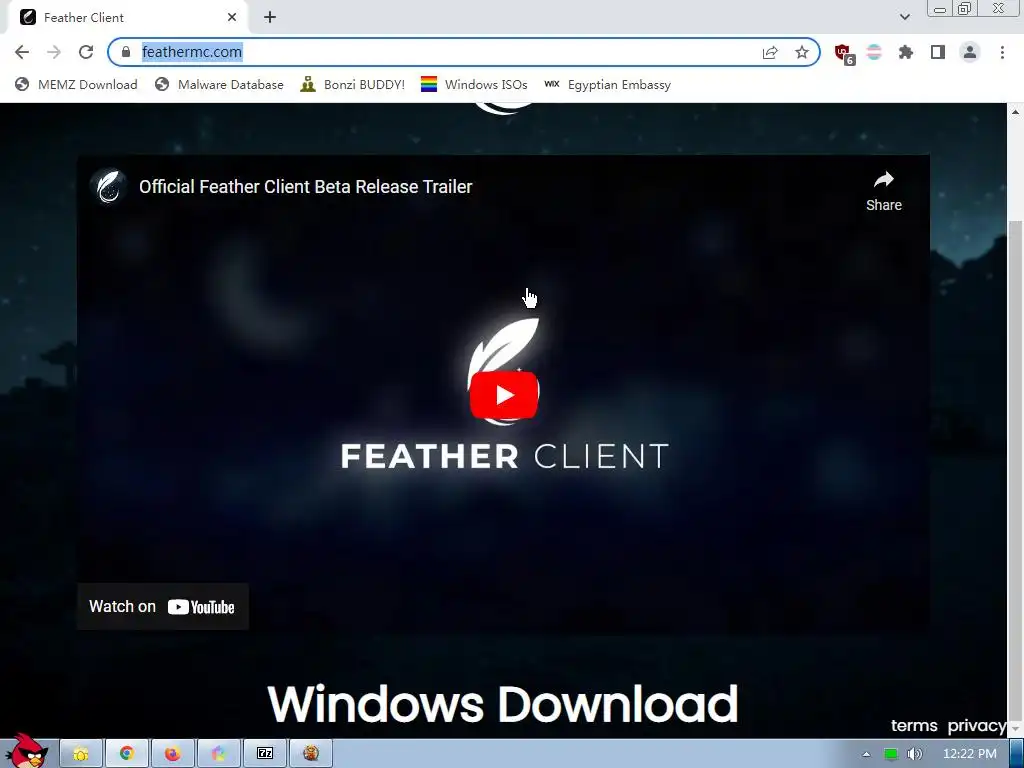Click Watch on YouTube
This screenshot has width=1024, height=768.
point(163,607)
